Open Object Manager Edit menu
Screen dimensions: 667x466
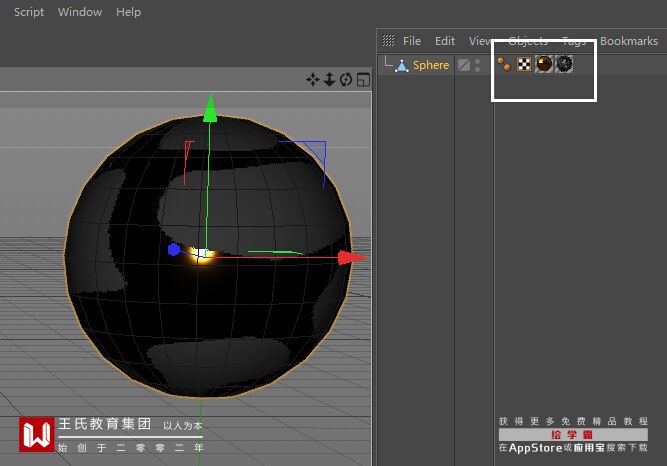click(x=445, y=41)
